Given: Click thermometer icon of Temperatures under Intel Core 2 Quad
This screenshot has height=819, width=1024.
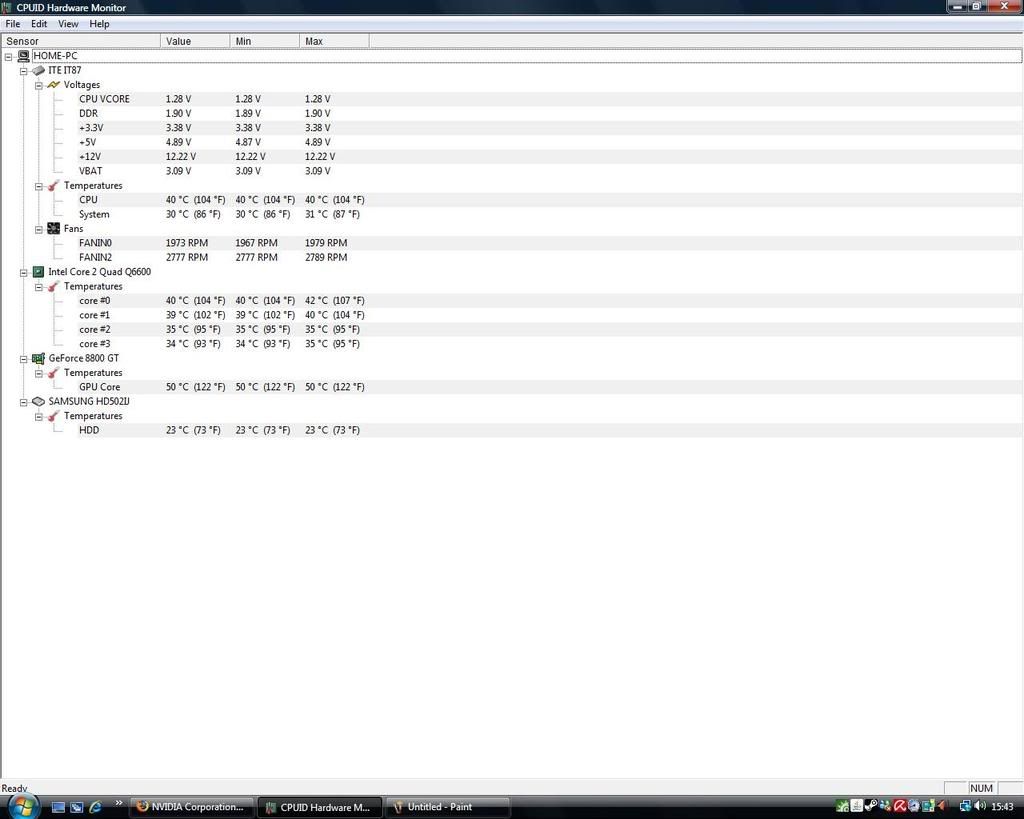Looking at the screenshot, I should pyautogui.click(x=54, y=286).
